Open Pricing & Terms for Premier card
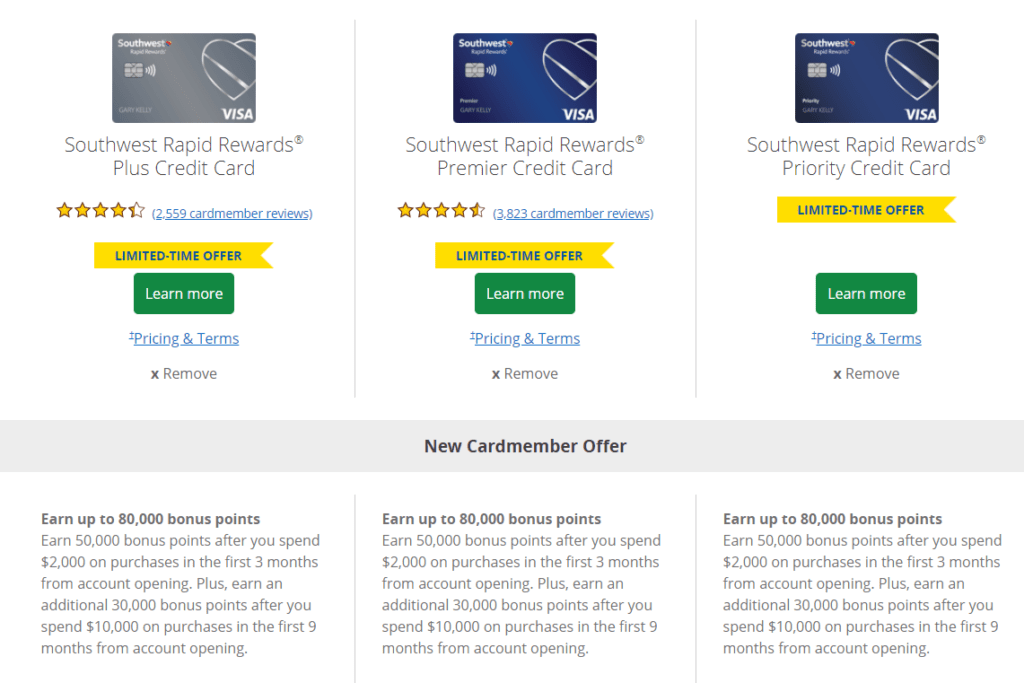 526,338
